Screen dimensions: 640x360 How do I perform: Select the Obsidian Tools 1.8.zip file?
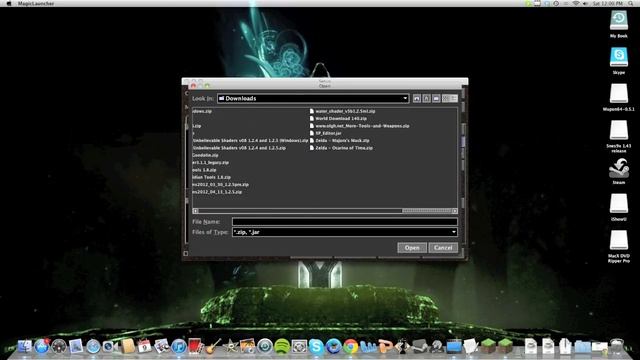pos(211,177)
